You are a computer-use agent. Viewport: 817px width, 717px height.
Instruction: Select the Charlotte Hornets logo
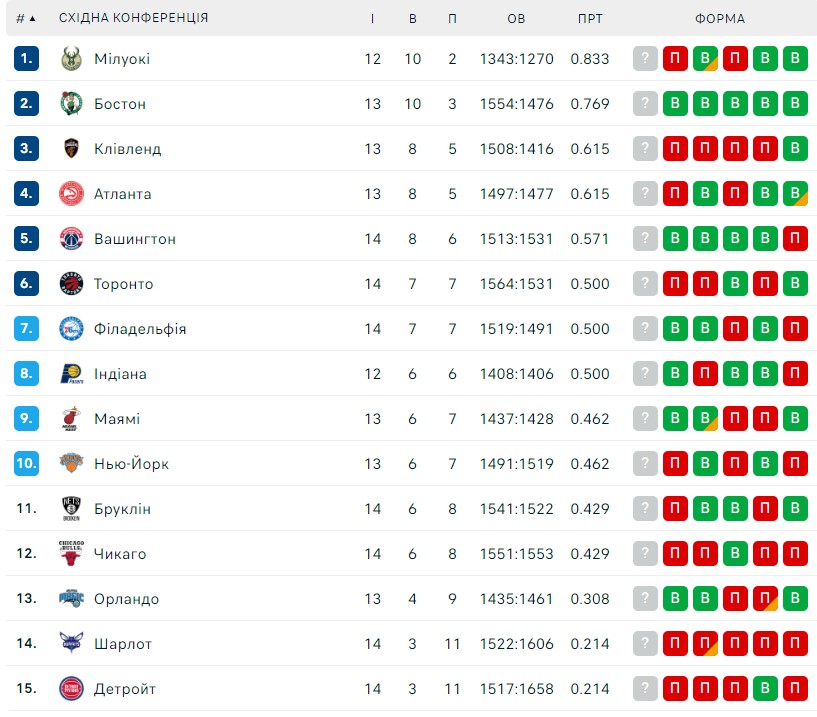coord(71,643)
